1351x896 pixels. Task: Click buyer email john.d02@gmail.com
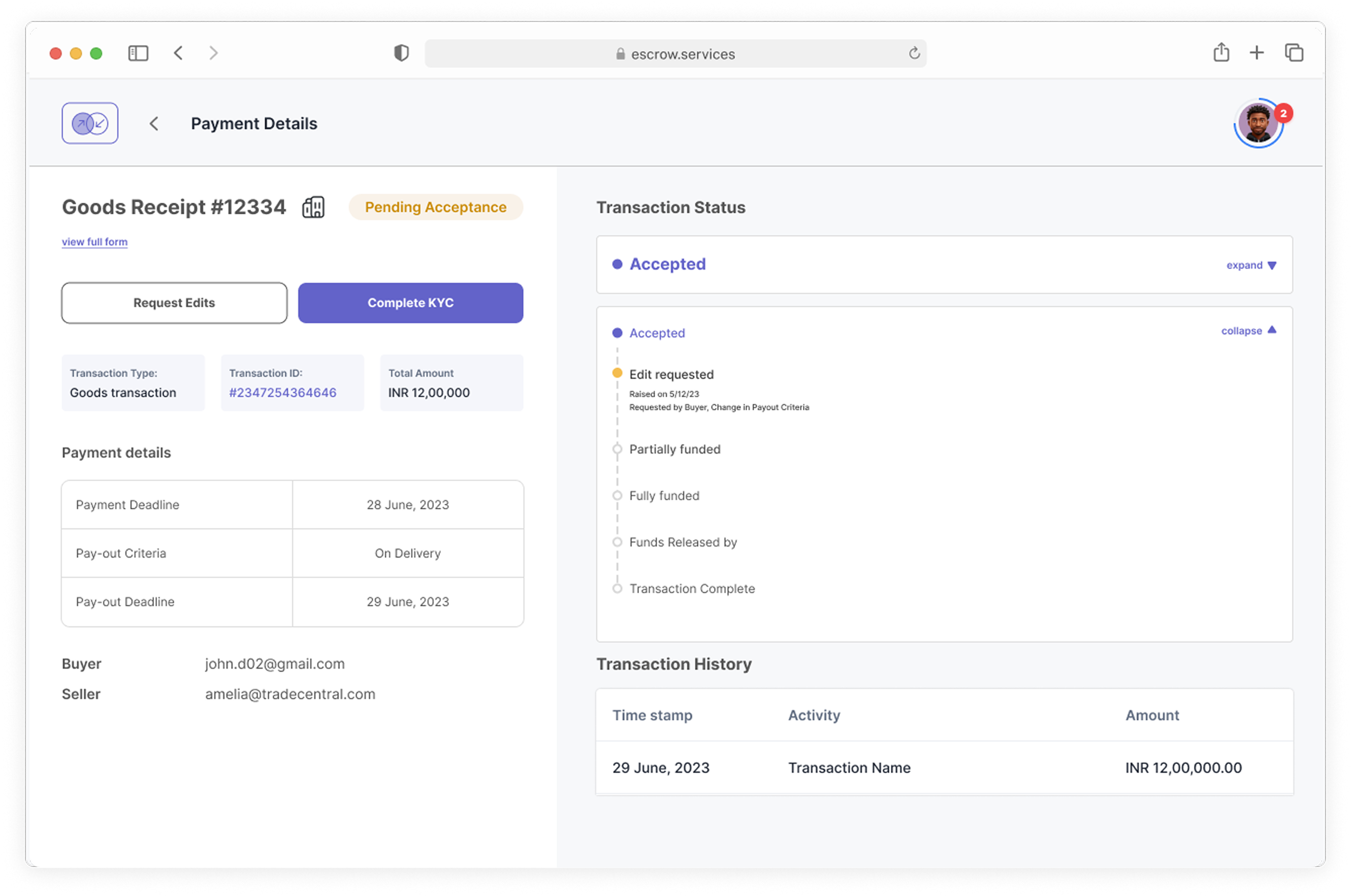(275, 664)
